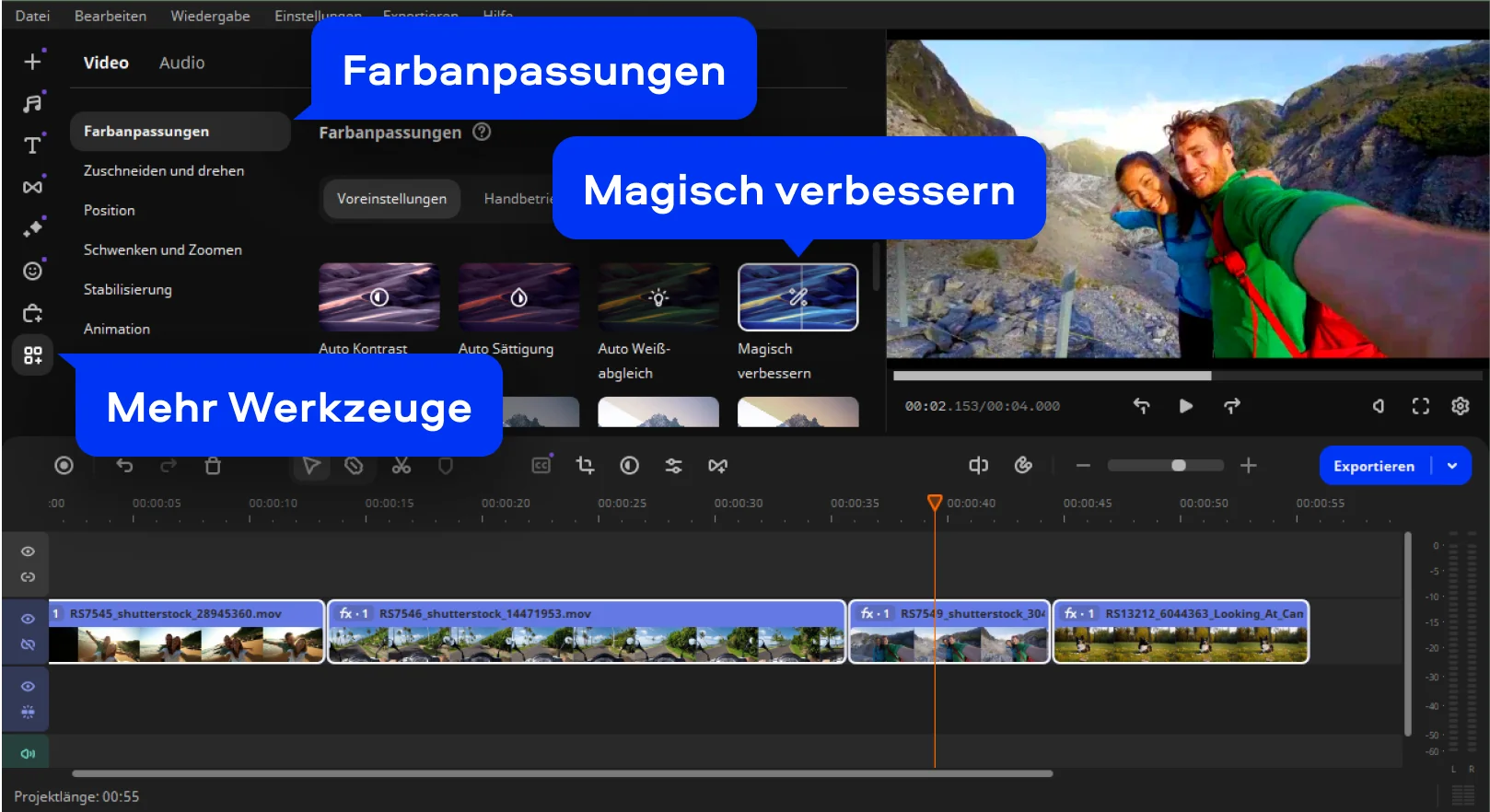The height and width of the screenshot is (812, 1490).
Task: Toggle dashed-ring icon on track below the clips
Action: (28, 712)
